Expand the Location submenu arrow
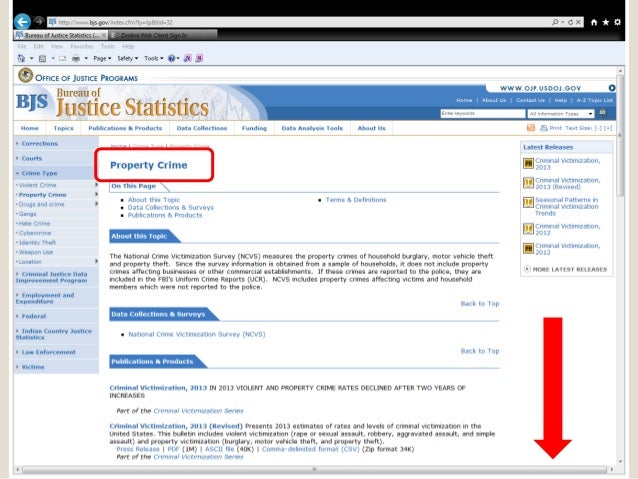The height and width of the screenshot is (479, 638). click(96, 261)
